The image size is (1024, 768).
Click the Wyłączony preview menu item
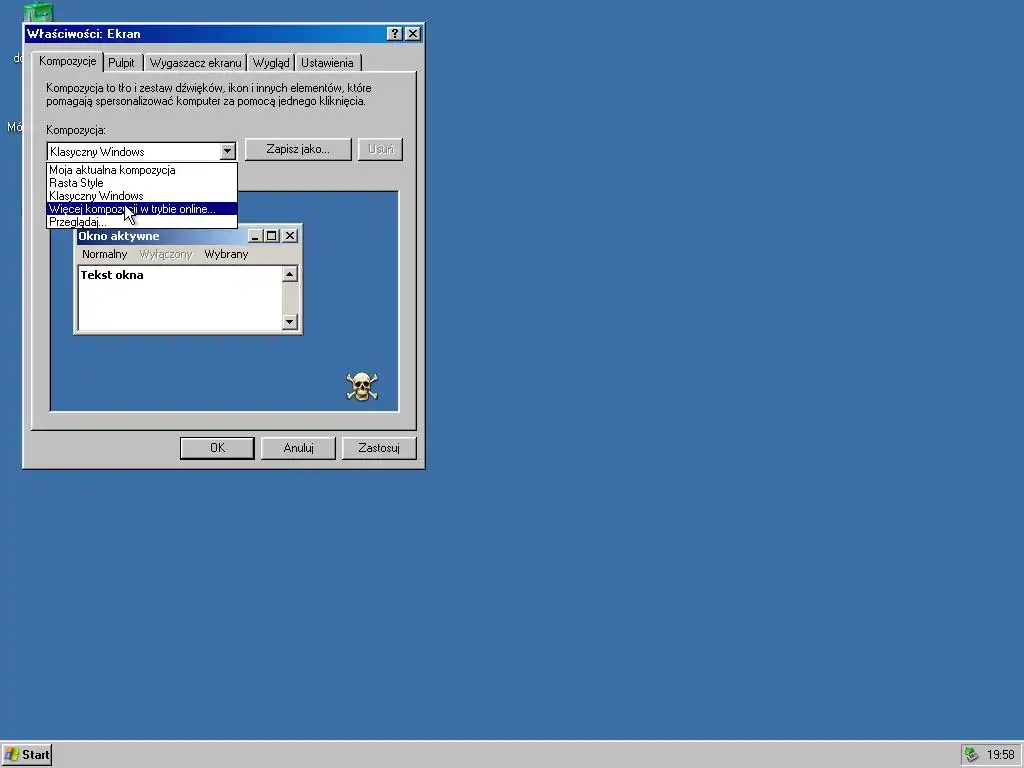click(166, 254)
